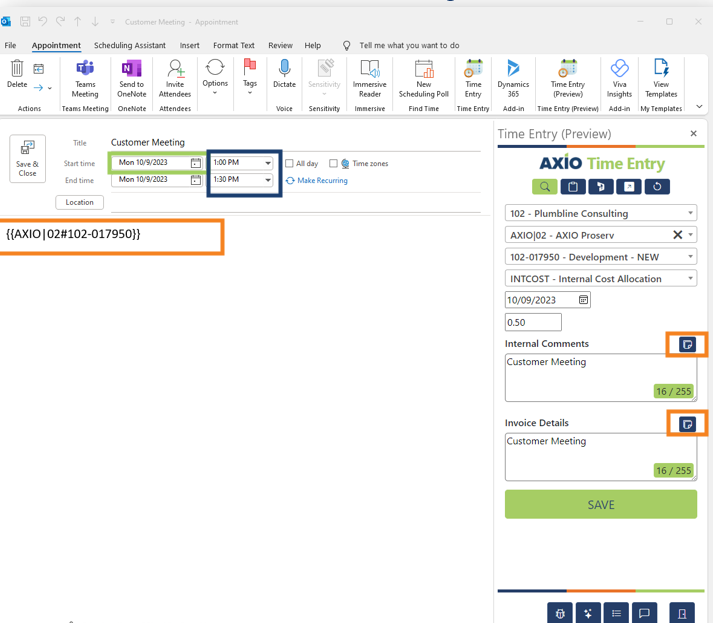Viewport: 713px width, 623px height.
Task: Open Immersive Reader
Action: click(370, 78)
